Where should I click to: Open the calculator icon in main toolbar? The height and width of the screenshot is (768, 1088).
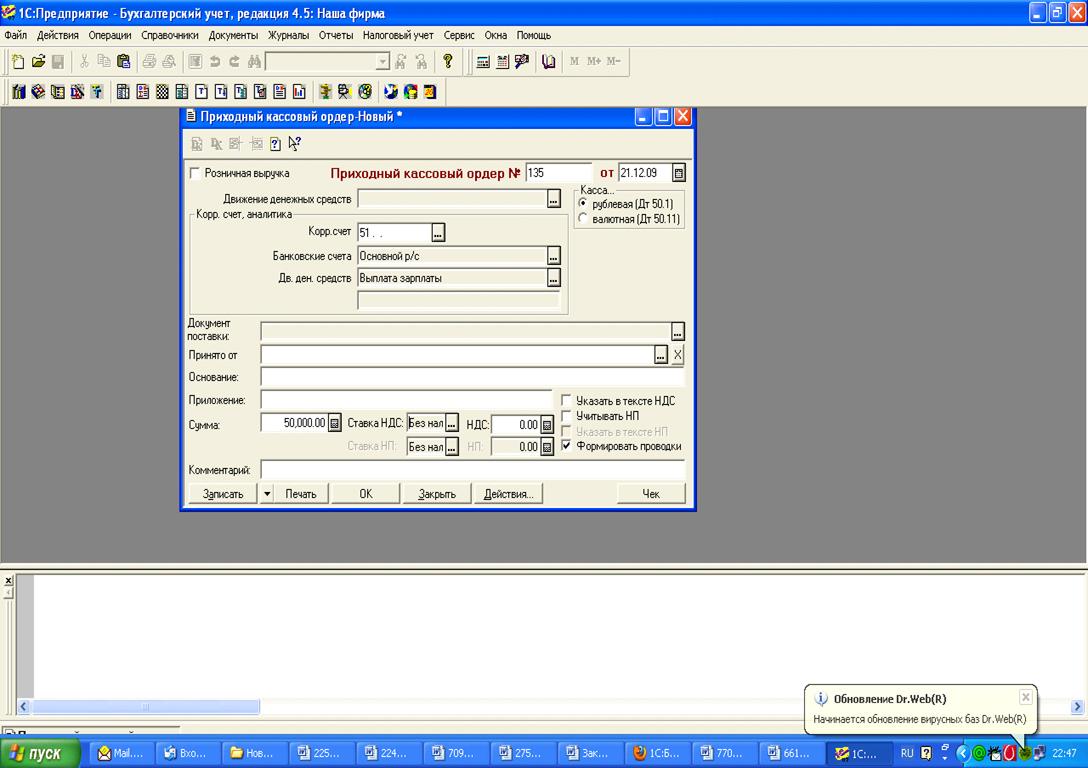[x=483, y=62]
